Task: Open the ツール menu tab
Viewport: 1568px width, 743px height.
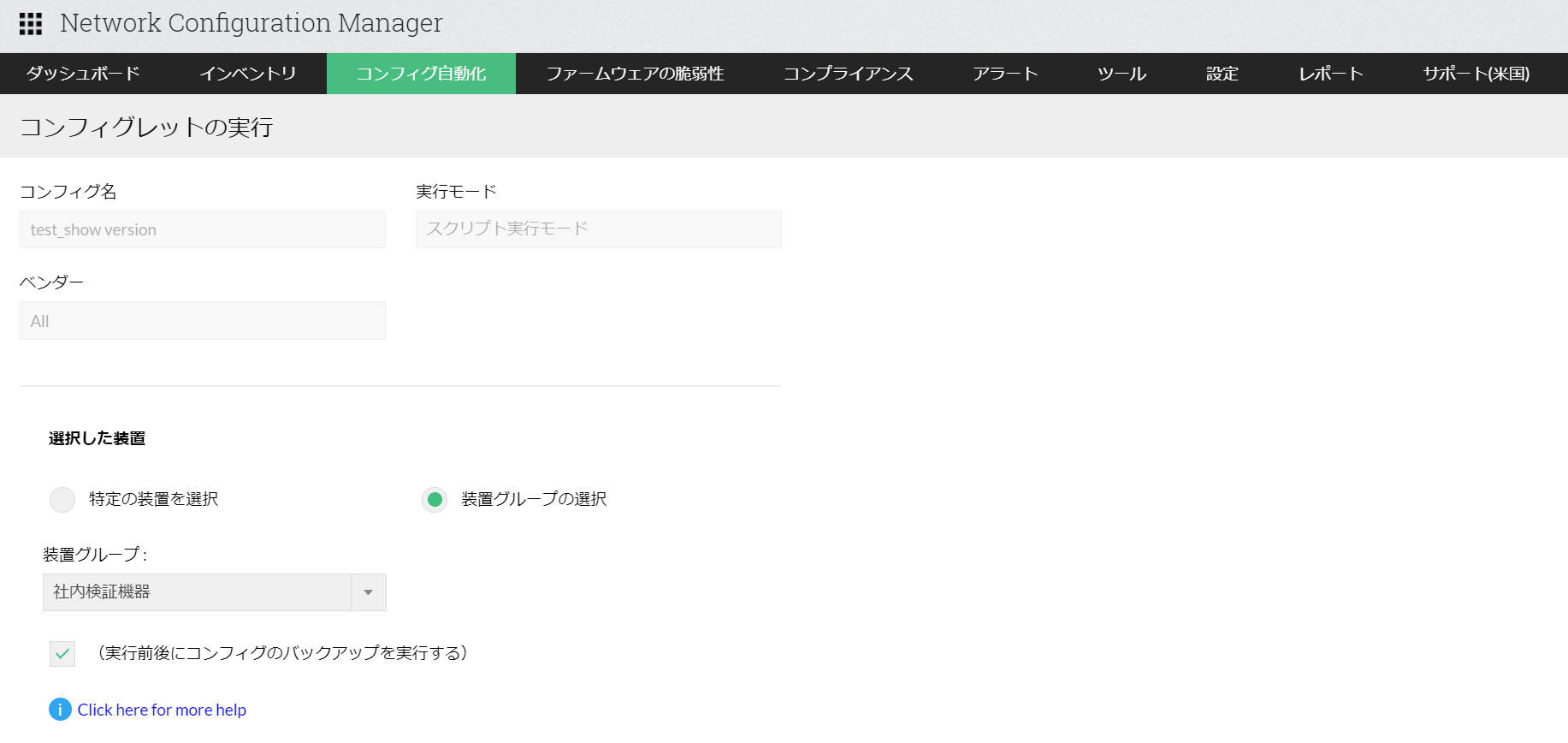Action: tap(1121, 74)
